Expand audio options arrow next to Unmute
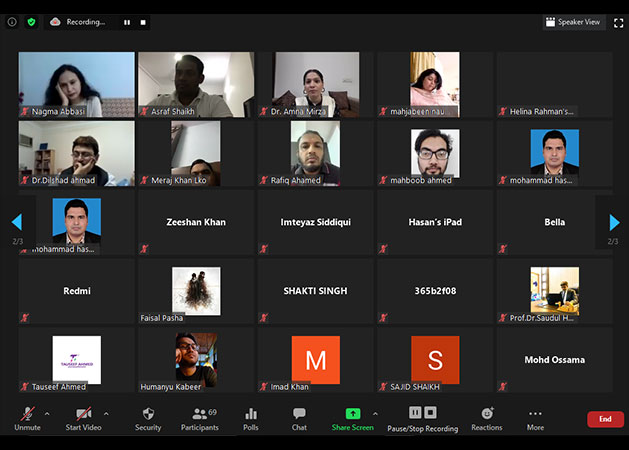This screenshot has width=629, height=450. [47, 412]
